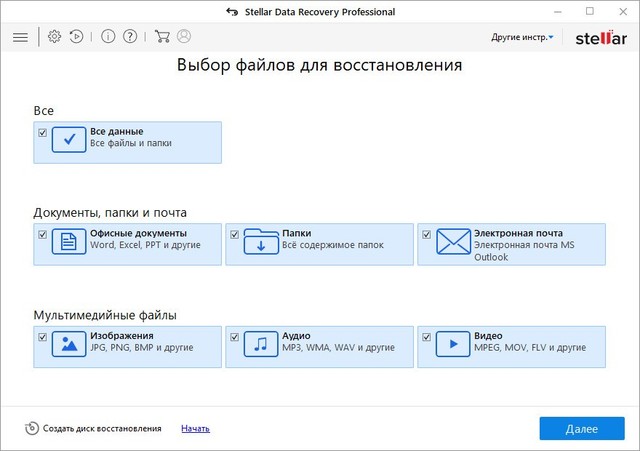The width and height of the screenshot is (640, 451).
Task: Click the user account icon
Action: click(x=184, y=37)
